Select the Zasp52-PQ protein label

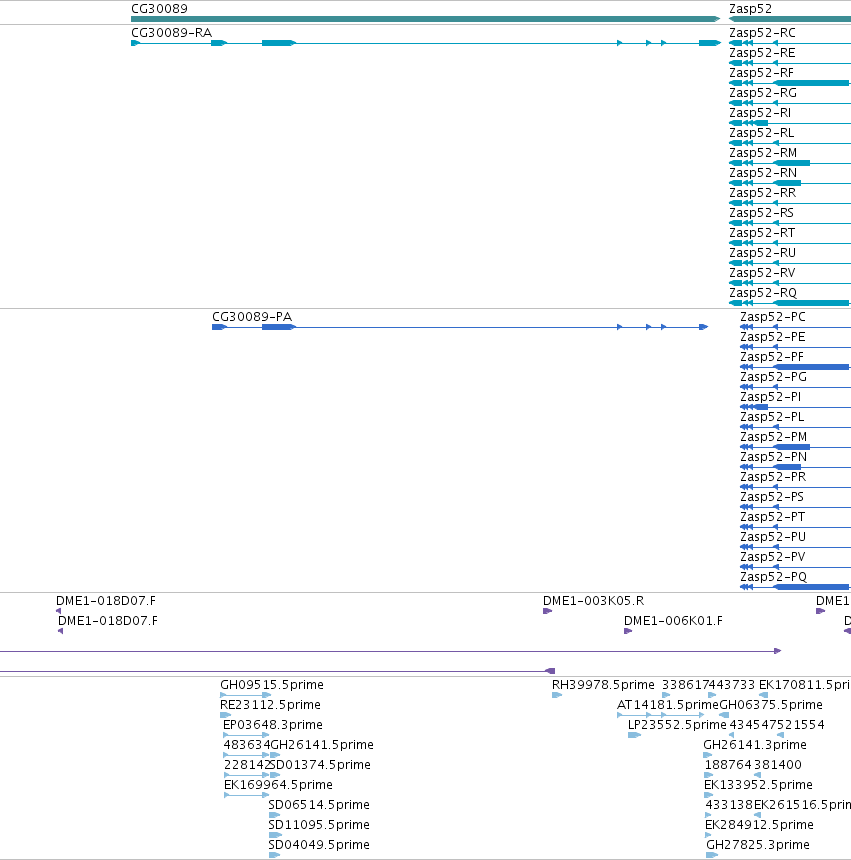pos(773,577)
